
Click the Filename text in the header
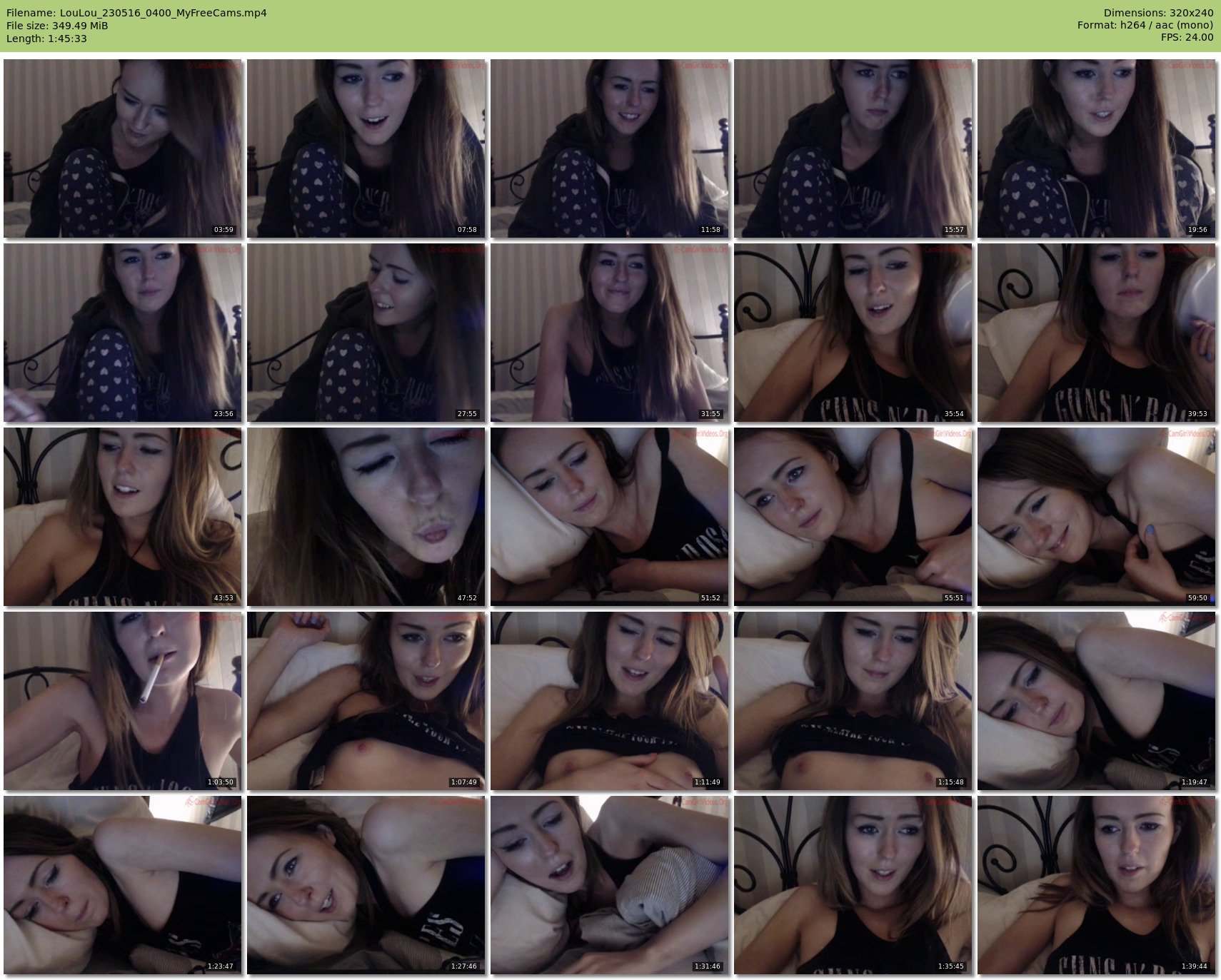click(x=136, y=13)
